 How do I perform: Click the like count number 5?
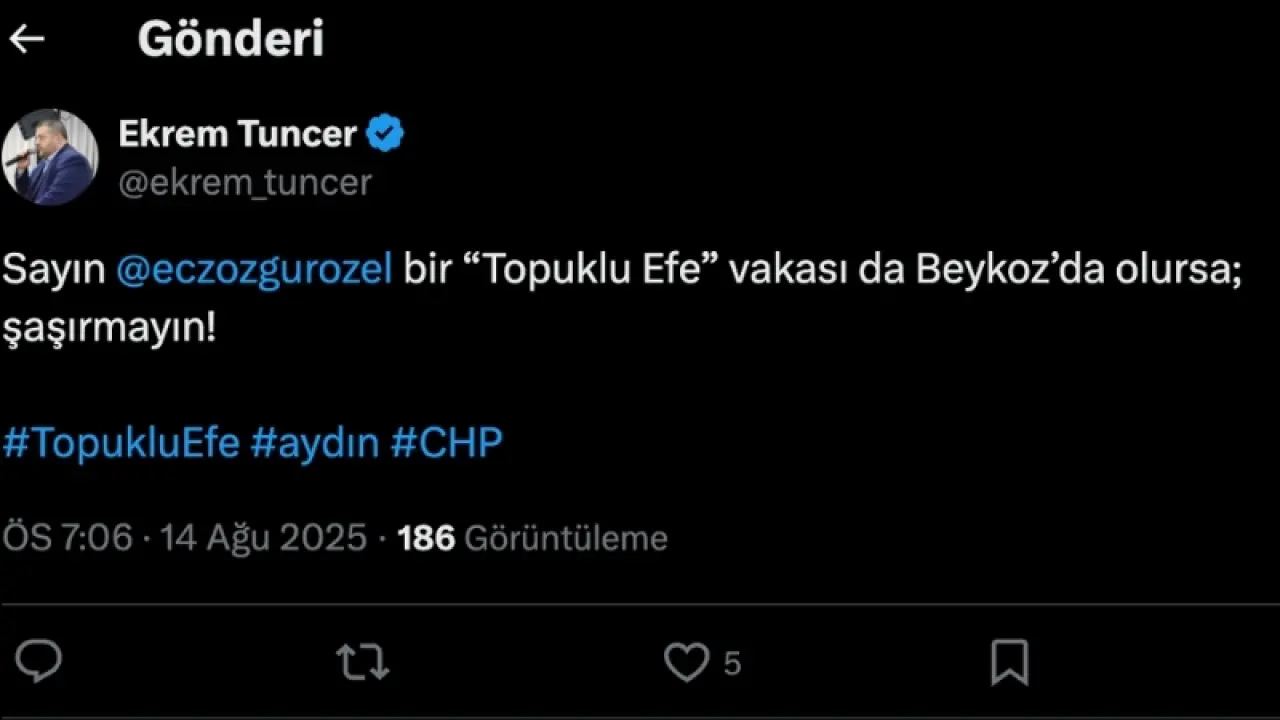[732, 664]
